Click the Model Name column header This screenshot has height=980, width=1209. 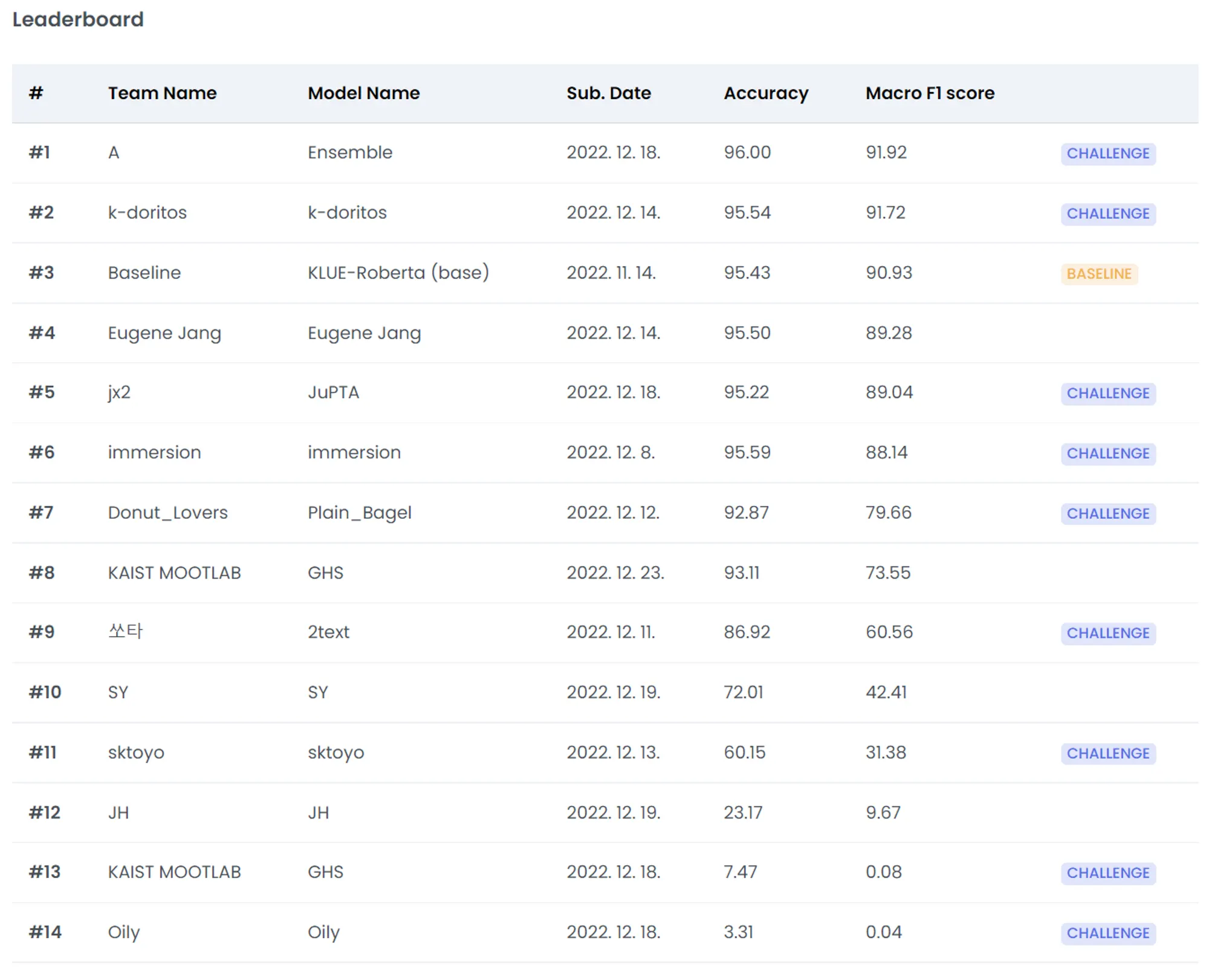pos(363,93)
